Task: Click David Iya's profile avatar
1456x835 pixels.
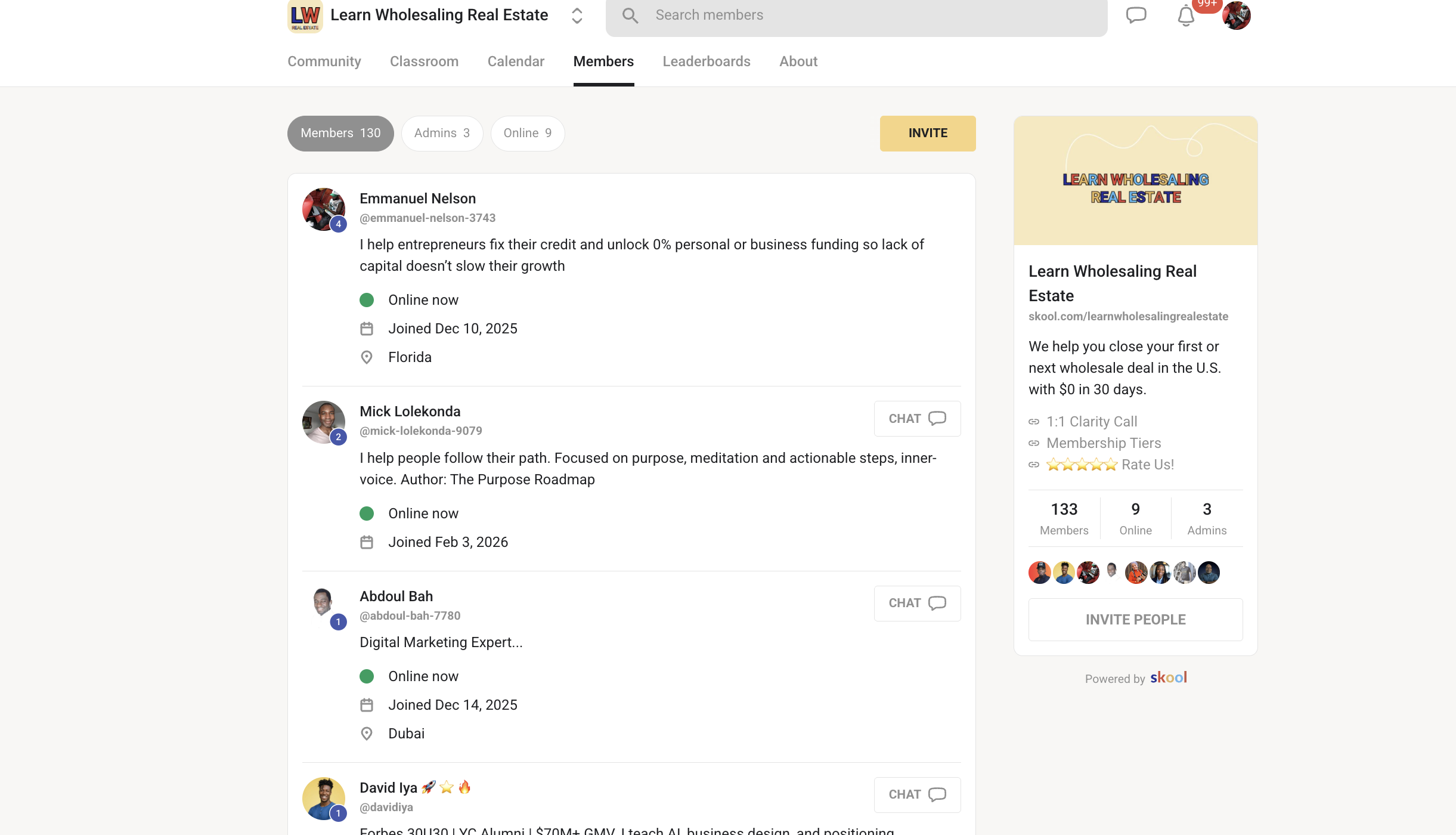Action: [323, 798]
